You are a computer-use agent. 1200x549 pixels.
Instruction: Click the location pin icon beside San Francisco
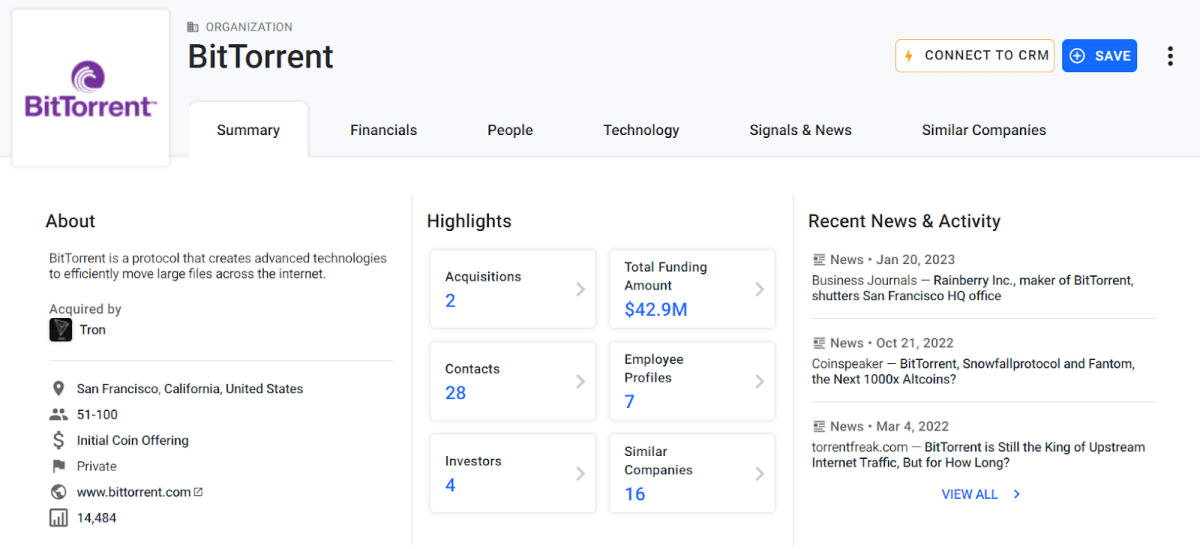58,389
